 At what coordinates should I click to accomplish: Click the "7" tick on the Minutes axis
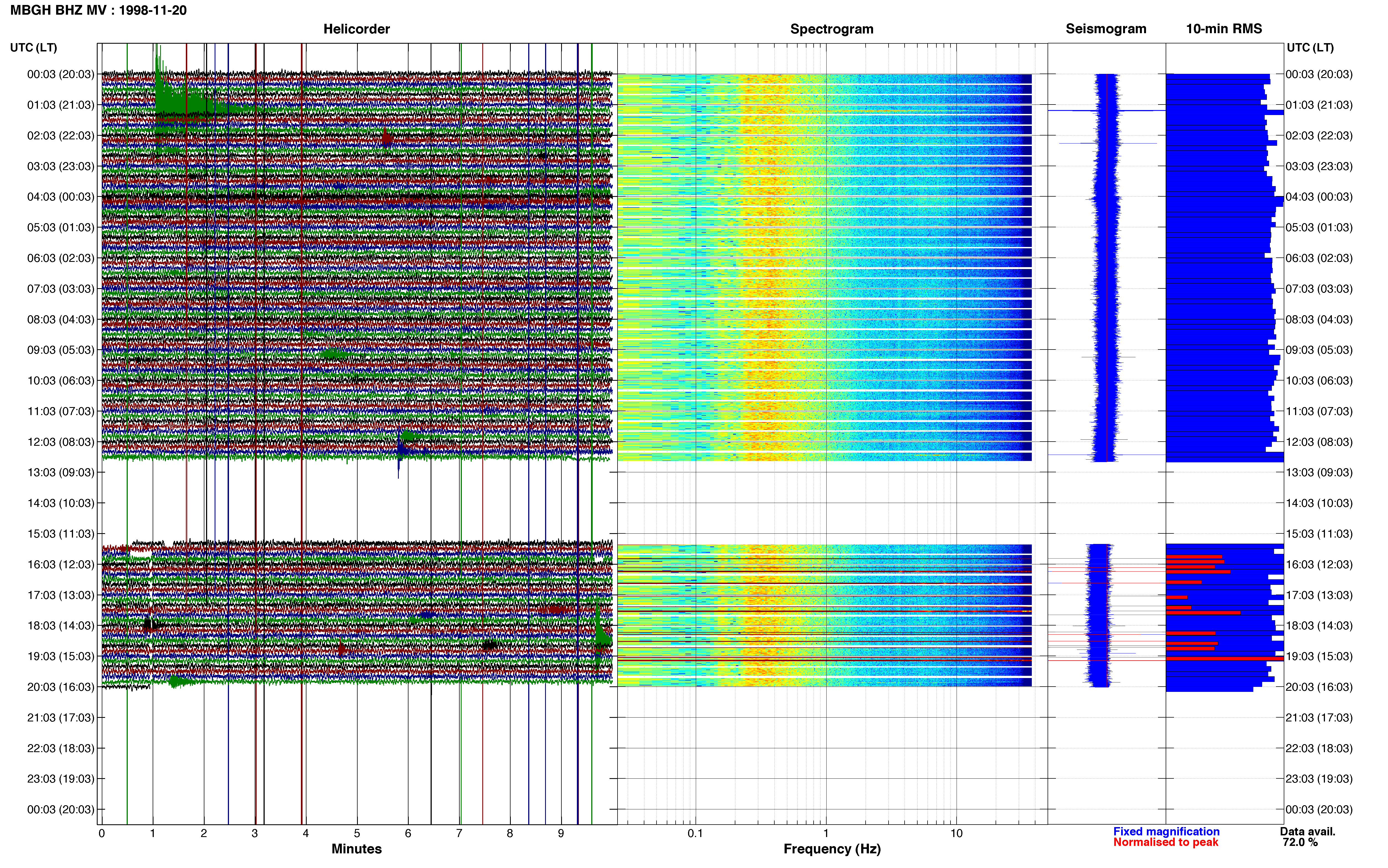459,833
